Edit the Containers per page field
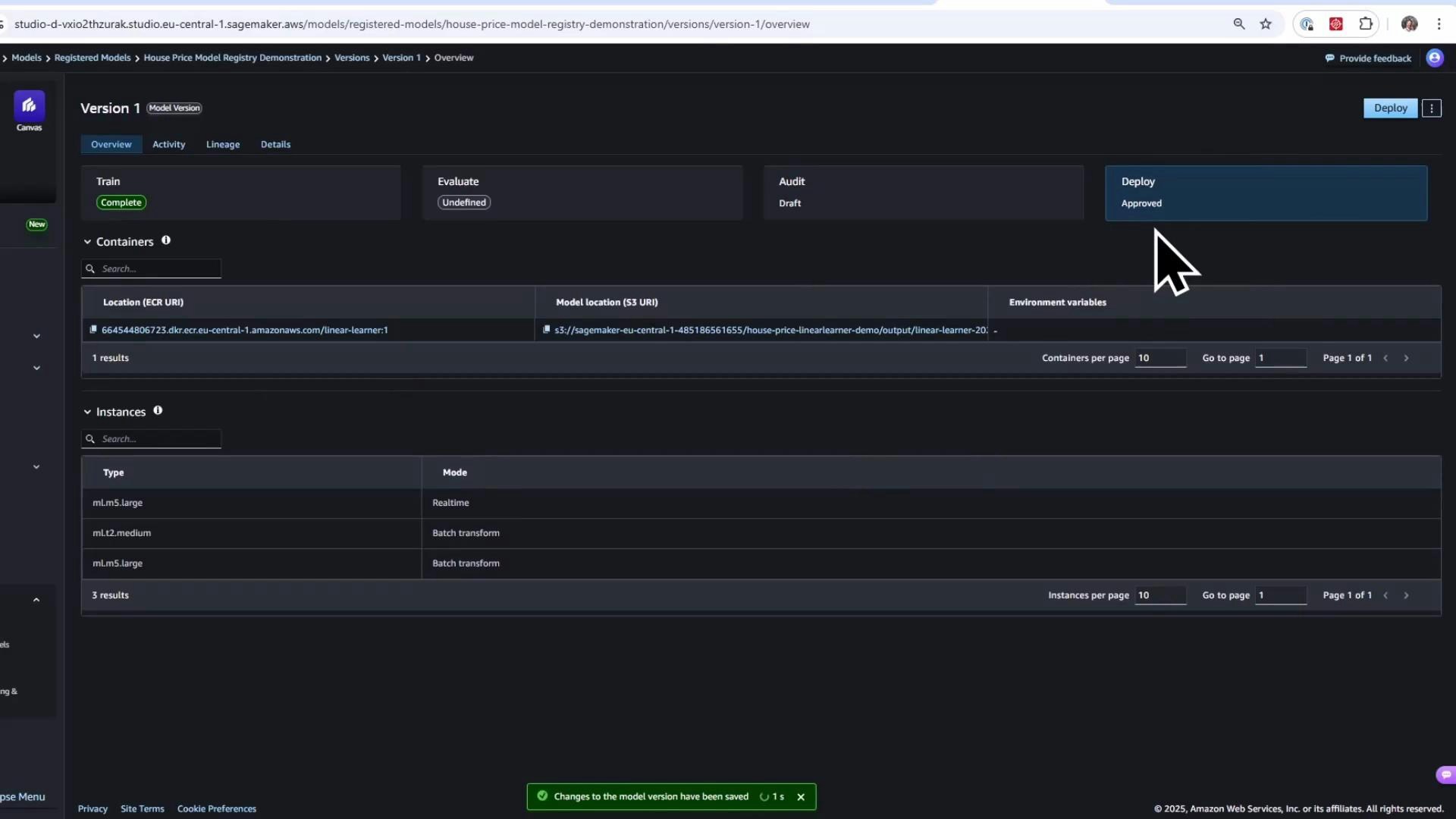The height and width of the screenshot is (819, 1456). point(1160,358)
